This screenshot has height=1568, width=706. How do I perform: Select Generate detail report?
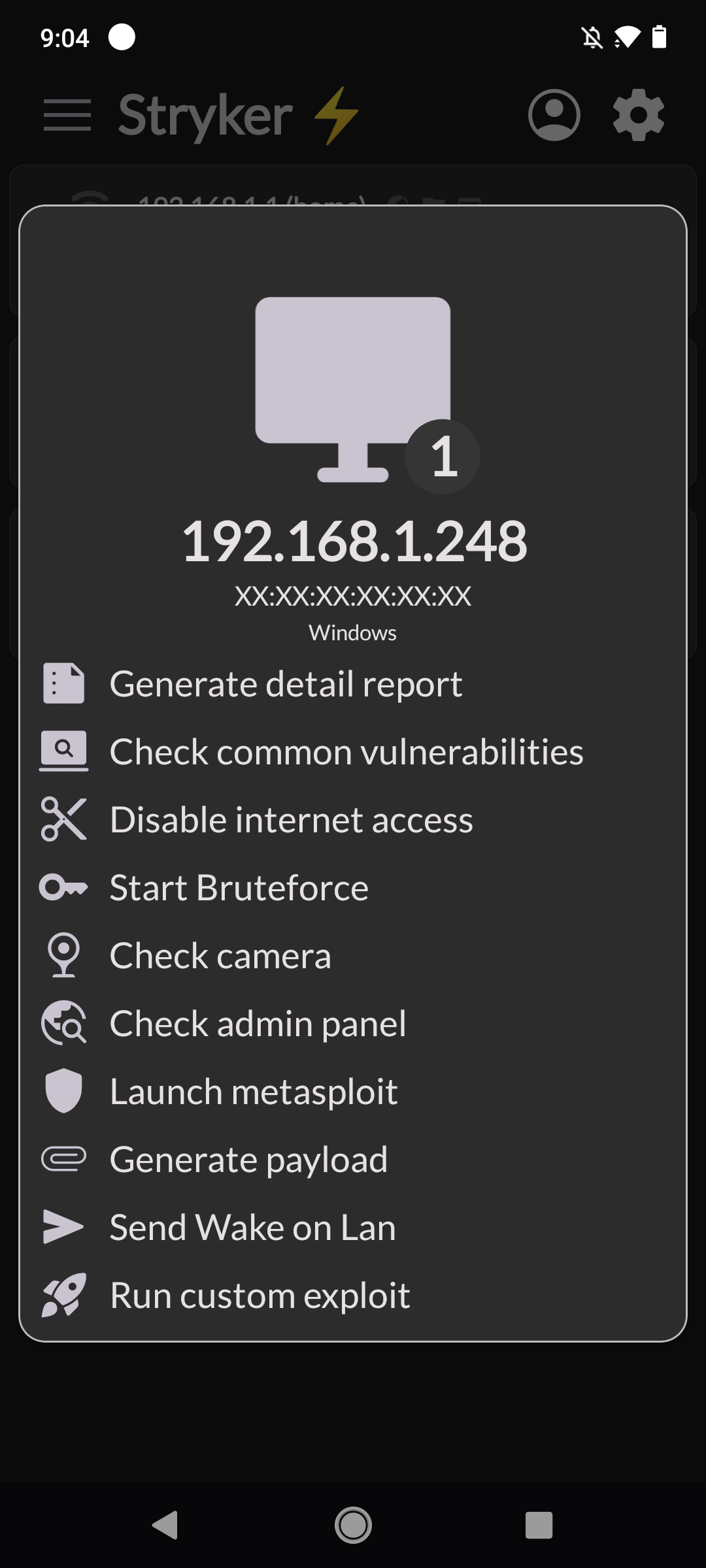click(x=286, y=684)
